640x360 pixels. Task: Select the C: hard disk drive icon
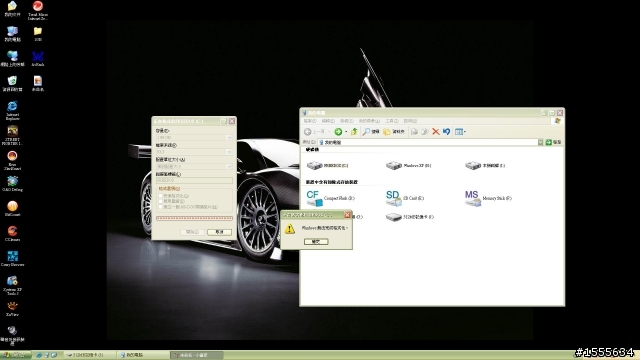[x=314, y=165]
